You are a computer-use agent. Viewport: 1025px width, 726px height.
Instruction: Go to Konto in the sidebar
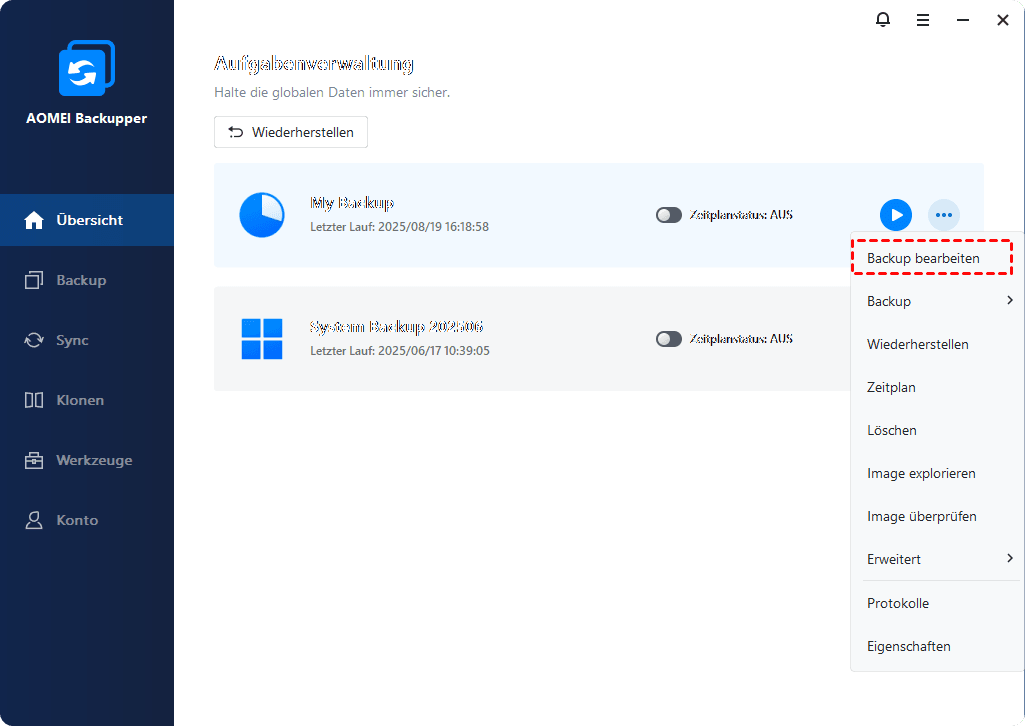[77, 520]
